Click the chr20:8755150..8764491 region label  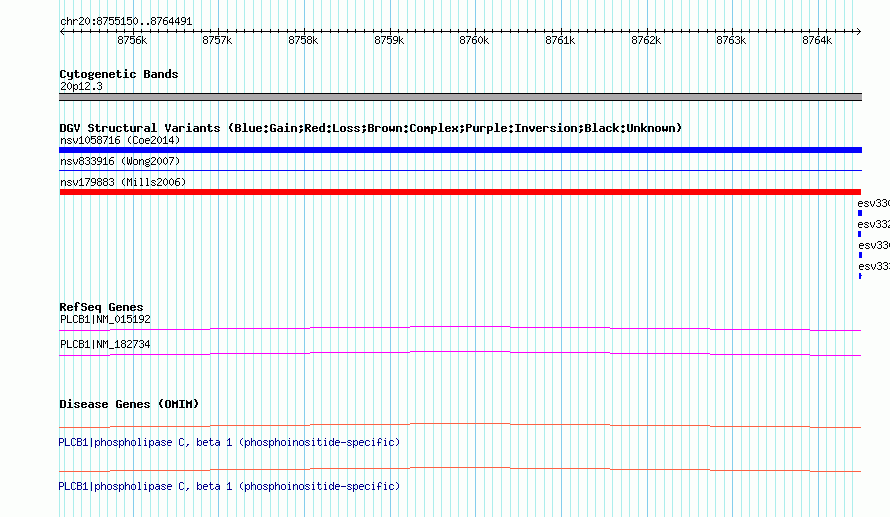[126, 22]
